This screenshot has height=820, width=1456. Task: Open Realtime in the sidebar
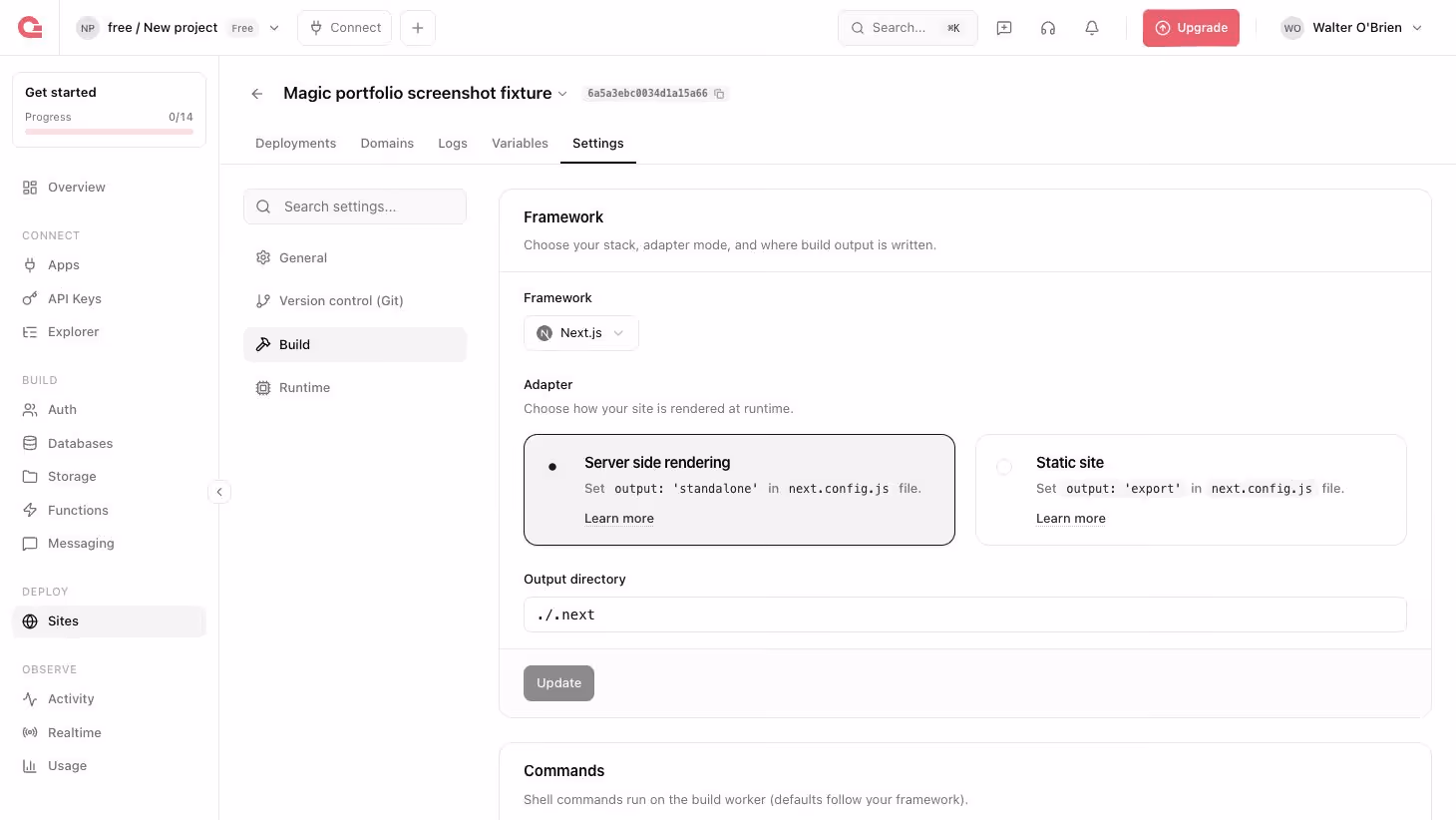tap(109, 733)
